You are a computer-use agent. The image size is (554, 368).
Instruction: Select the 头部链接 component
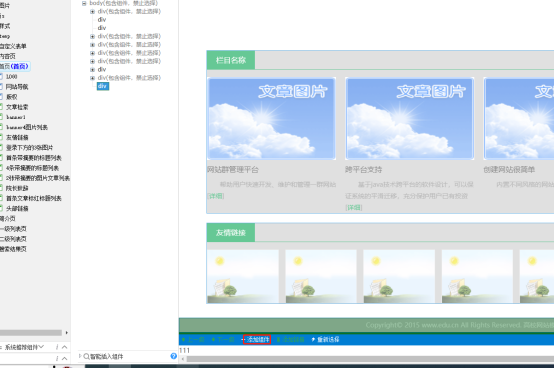17,209
